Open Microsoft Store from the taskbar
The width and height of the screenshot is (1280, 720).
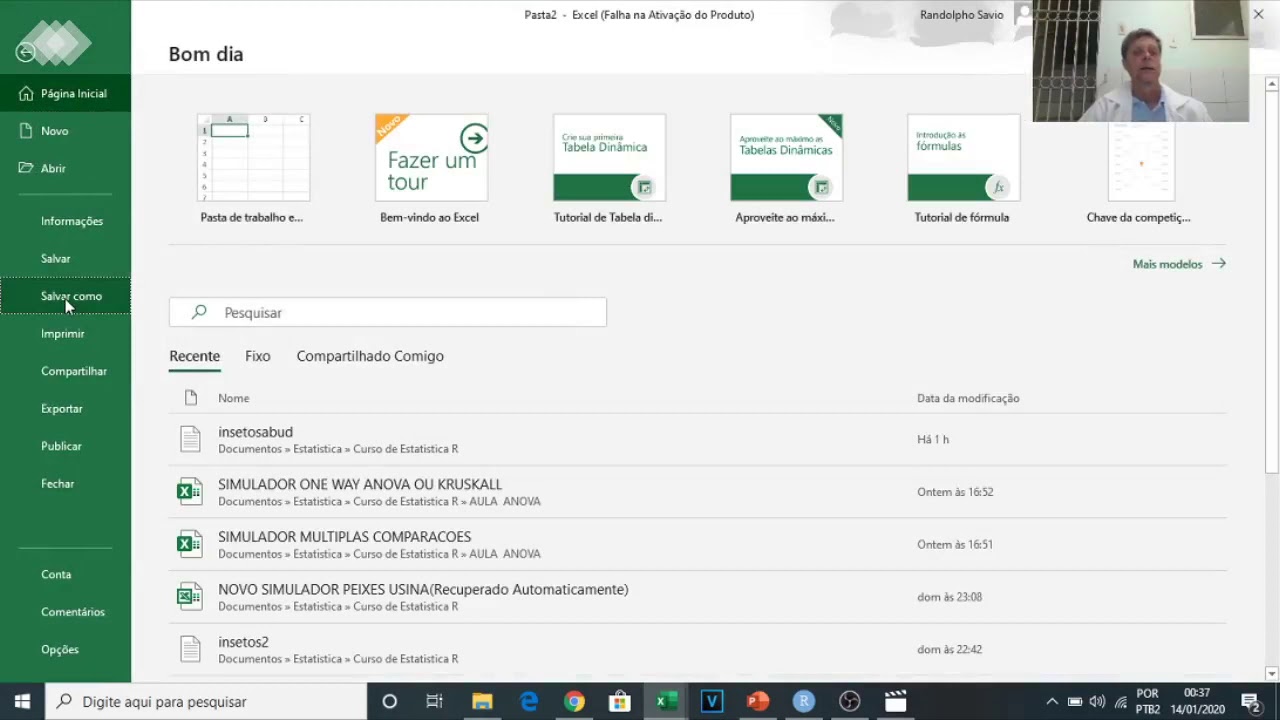620,701
